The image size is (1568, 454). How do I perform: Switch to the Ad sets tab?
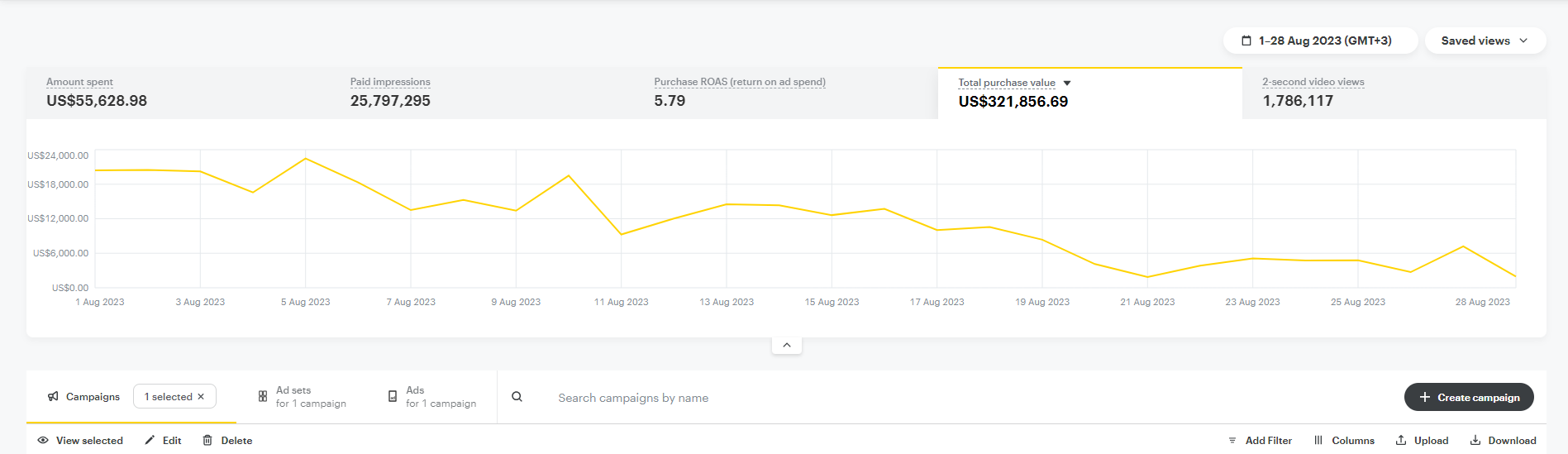(x=310, y=397)
